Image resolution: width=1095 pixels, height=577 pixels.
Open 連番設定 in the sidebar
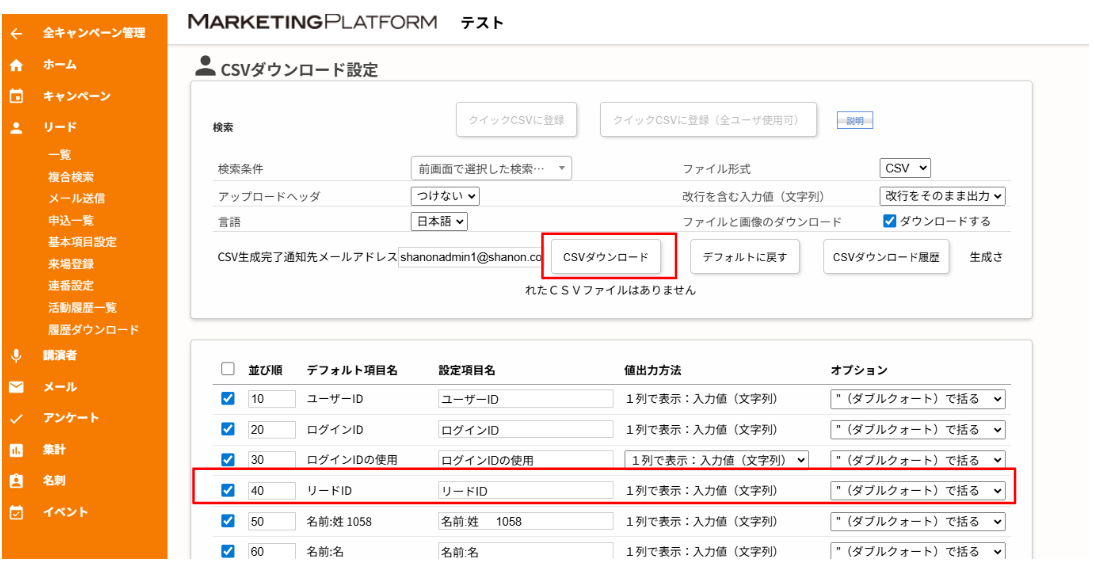click(71, 286)
